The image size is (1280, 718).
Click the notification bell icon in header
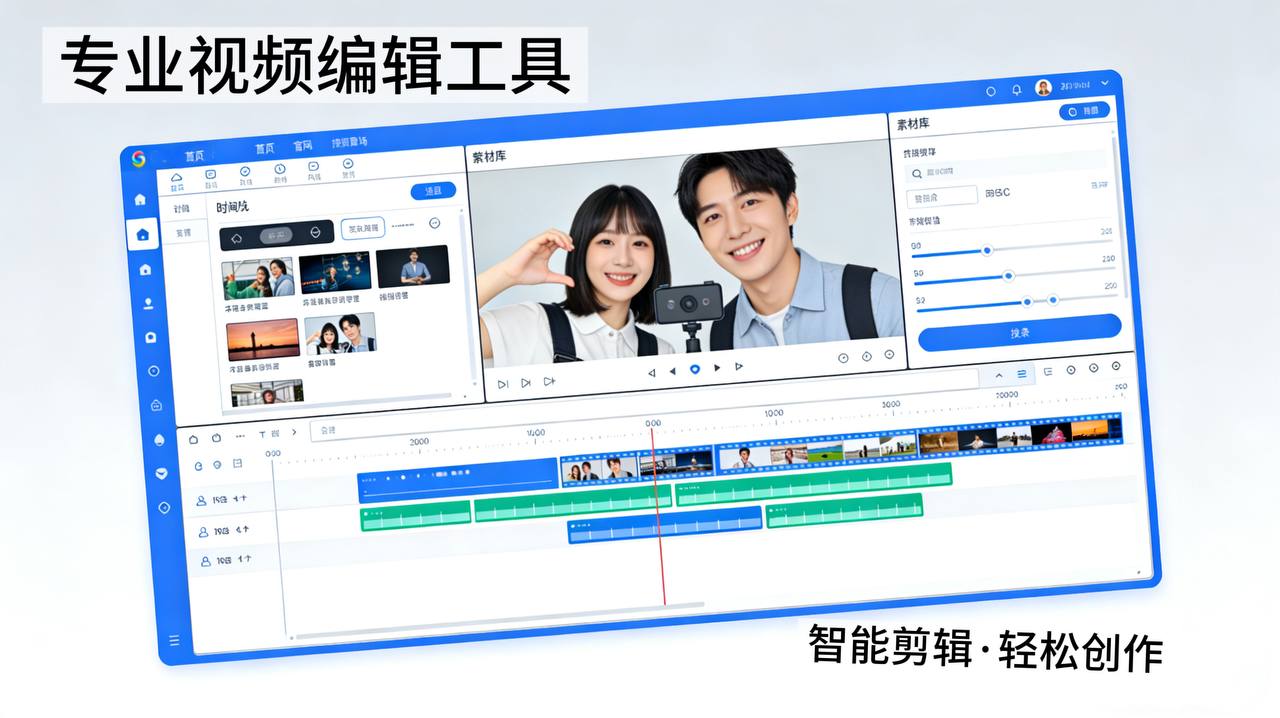point(1017,90)
